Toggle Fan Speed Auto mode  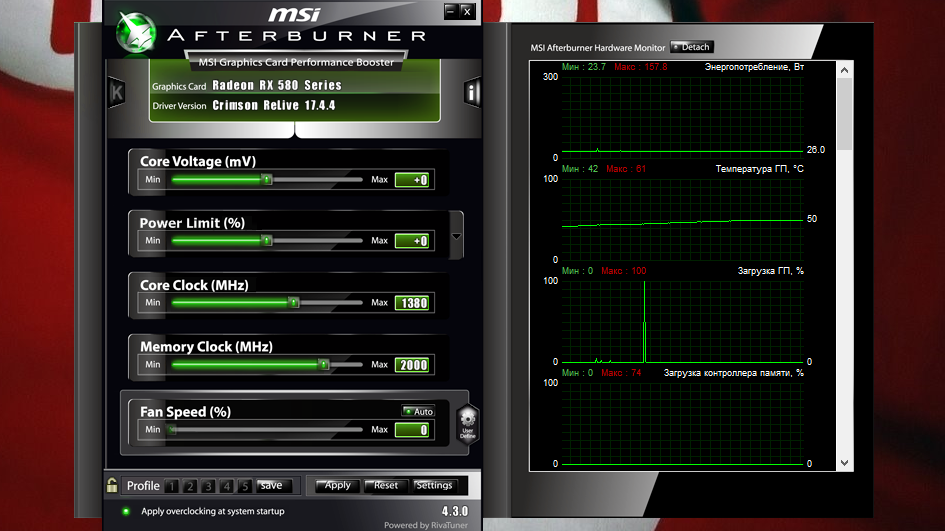[419, 412]
